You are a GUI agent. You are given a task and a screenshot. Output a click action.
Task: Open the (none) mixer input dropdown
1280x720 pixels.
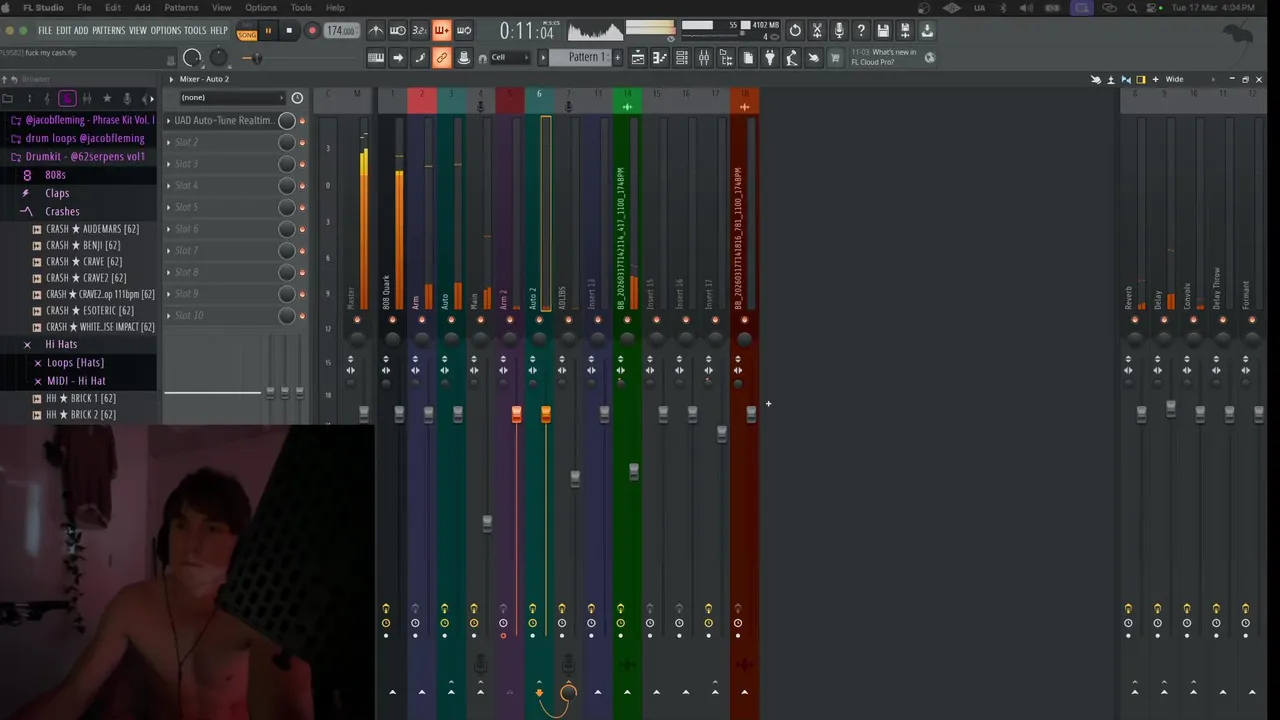(x=232, y=98)
